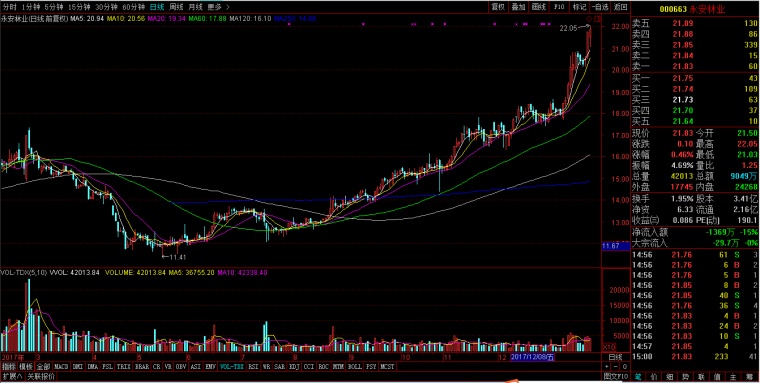Screen dimensions: 760x383
Task: Toggle -自选 to remove from watchlist
Action: [x=600, y=7]
